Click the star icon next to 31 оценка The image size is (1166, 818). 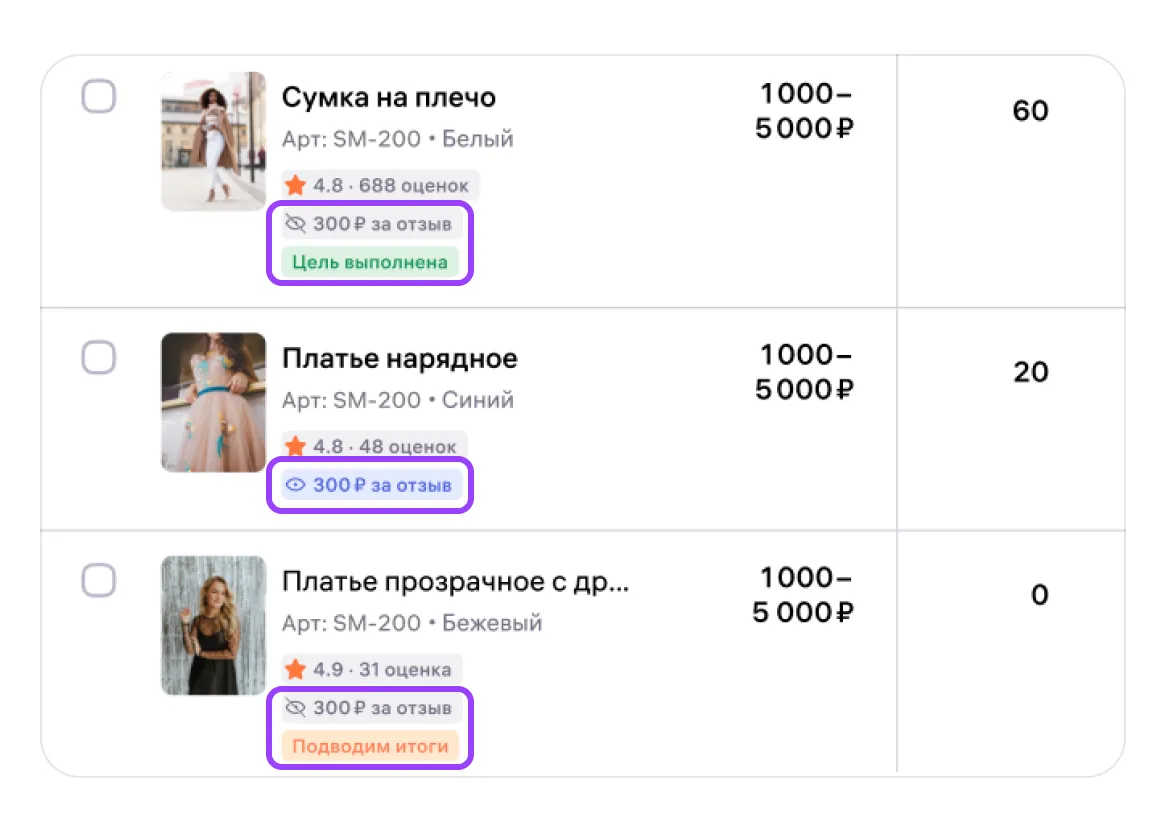(x=295, y=669)
